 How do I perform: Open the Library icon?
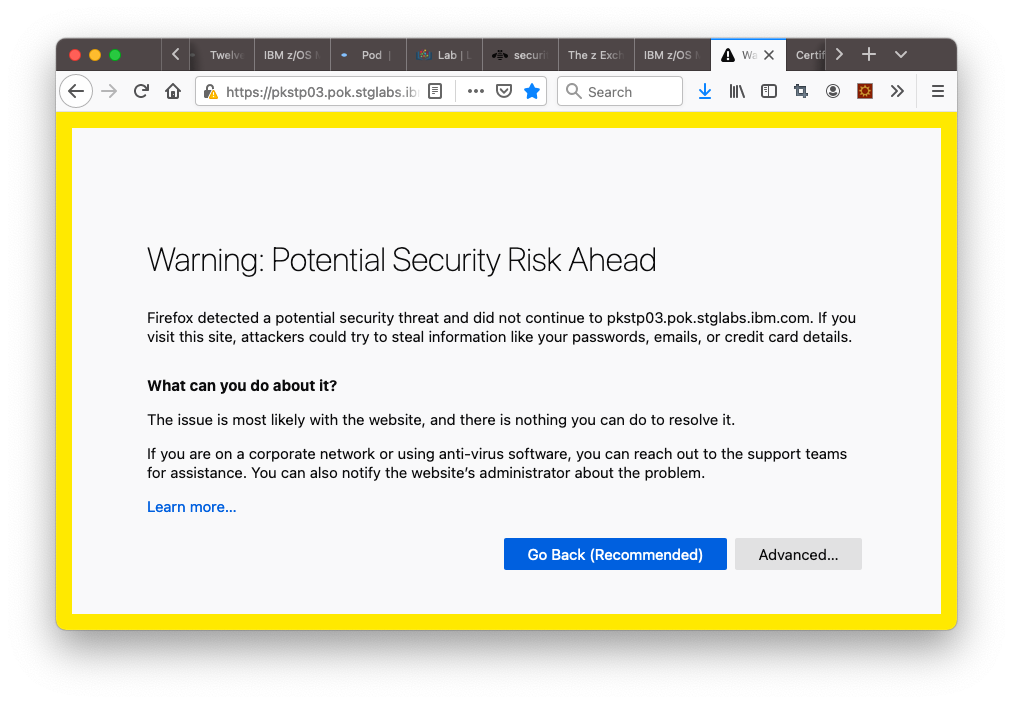coord(737,91)
